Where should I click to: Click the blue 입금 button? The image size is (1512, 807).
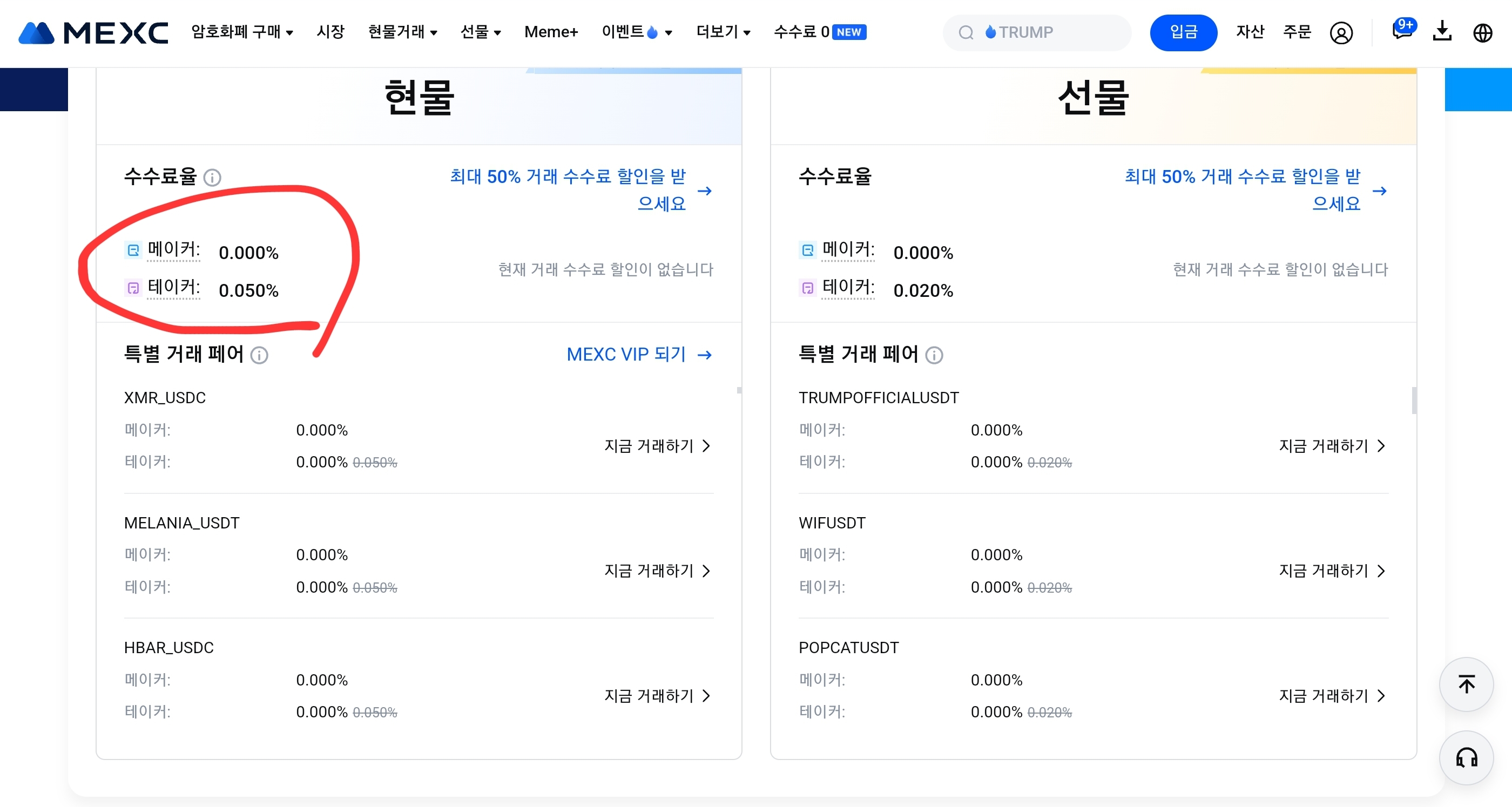pos(1183,32)
